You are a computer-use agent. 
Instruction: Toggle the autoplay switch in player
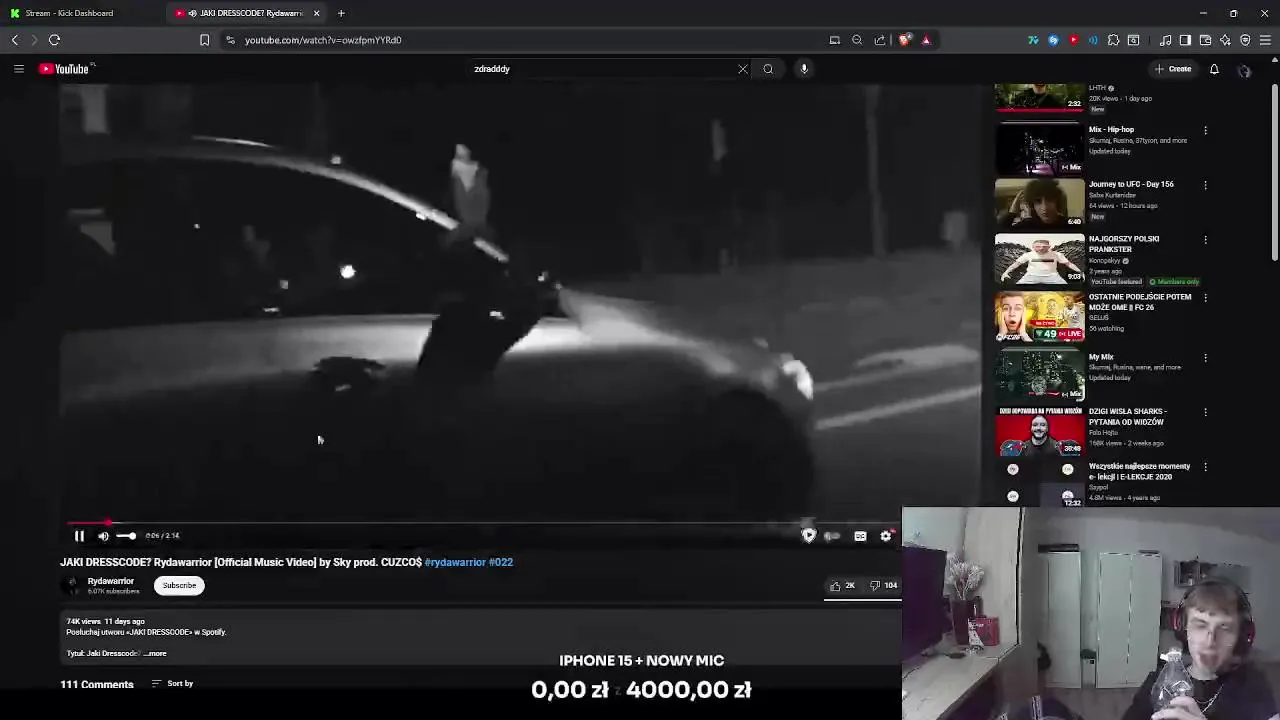(832, 536)
